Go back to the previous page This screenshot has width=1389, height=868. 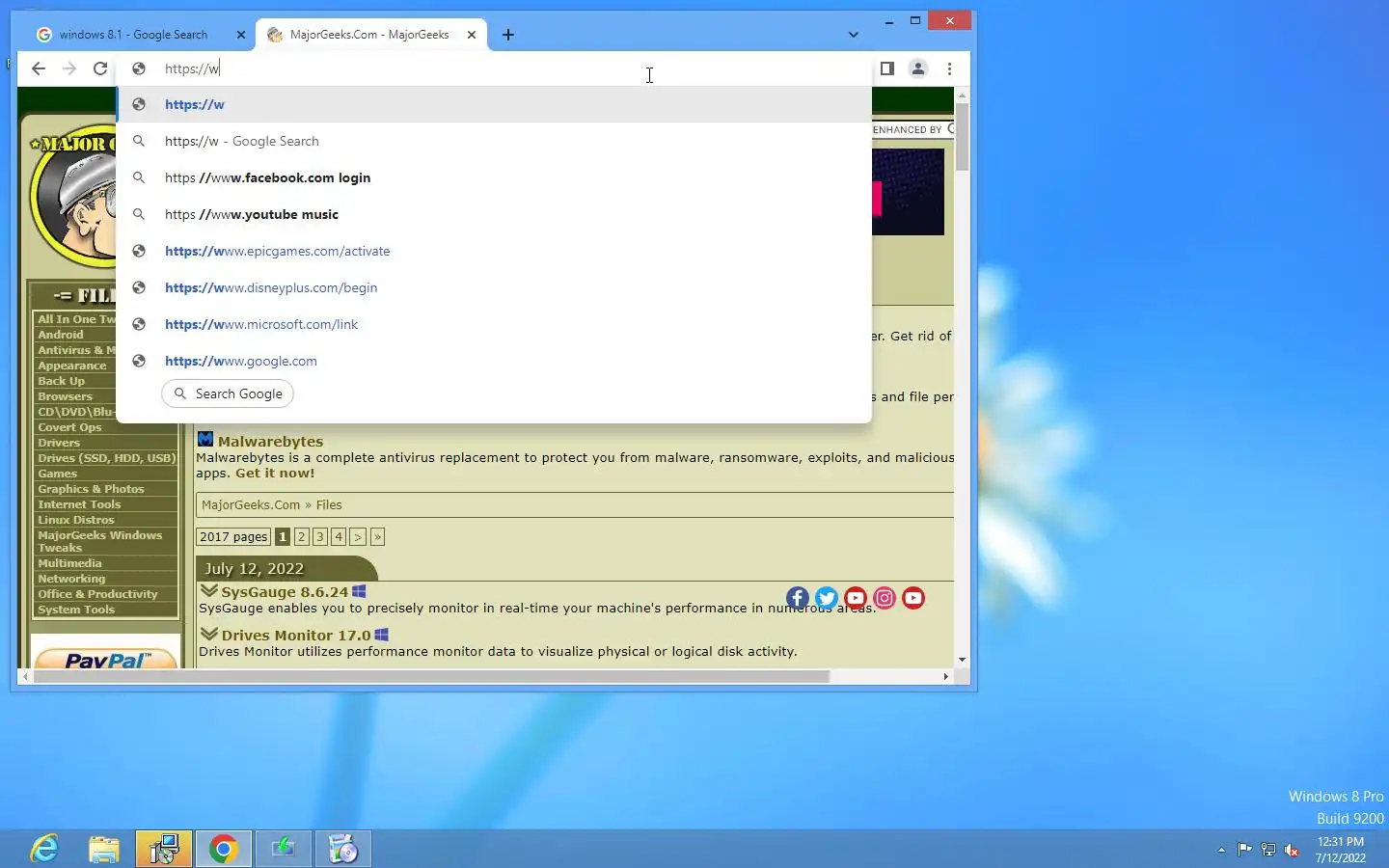39,68
